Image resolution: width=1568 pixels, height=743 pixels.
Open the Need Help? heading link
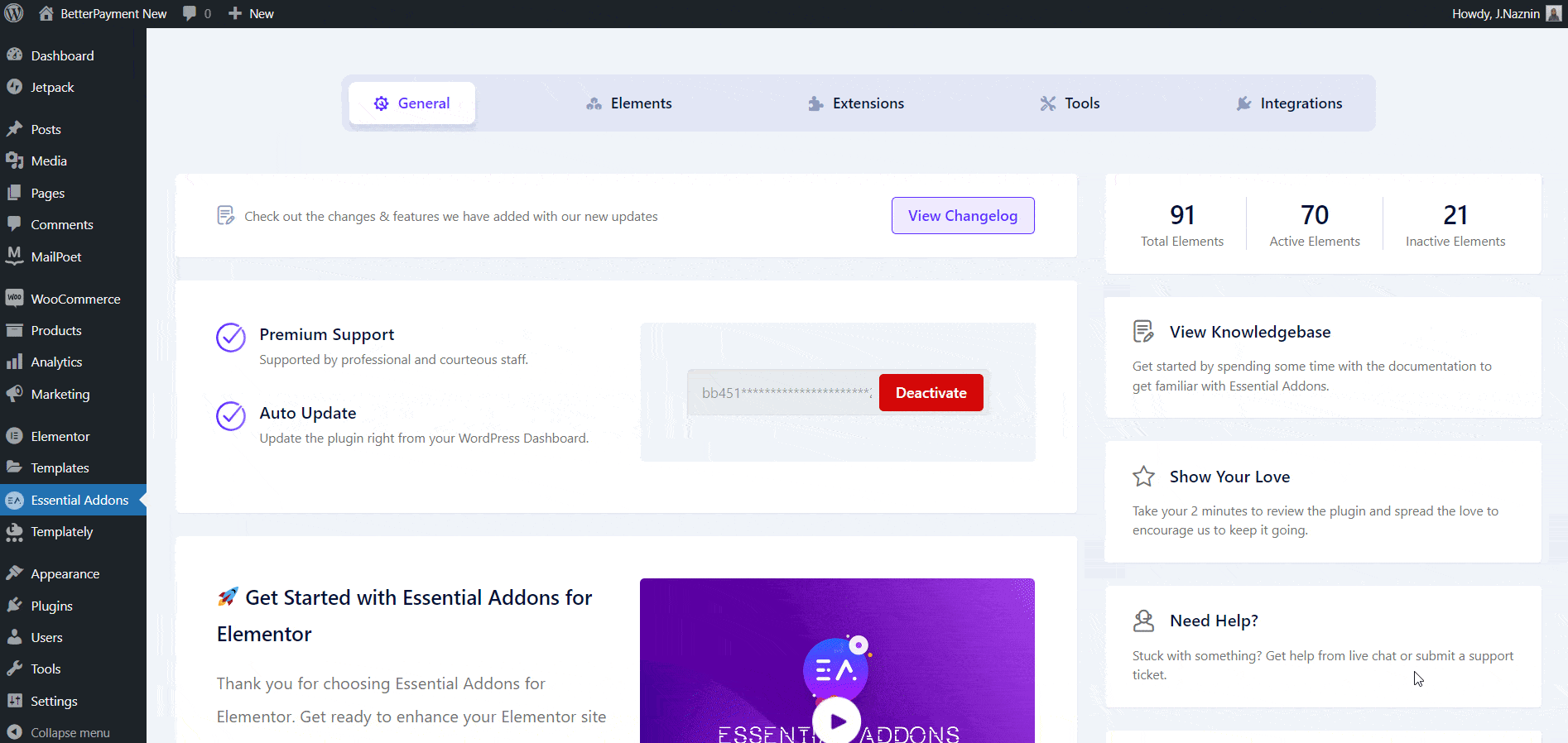tap(1214, 621)
